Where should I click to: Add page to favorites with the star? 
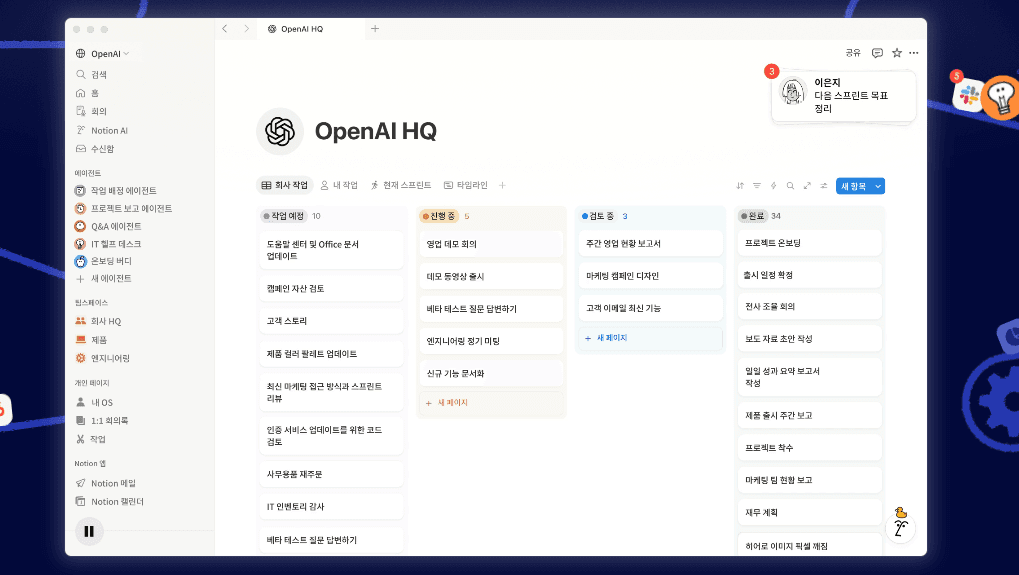tap(897, 53)
